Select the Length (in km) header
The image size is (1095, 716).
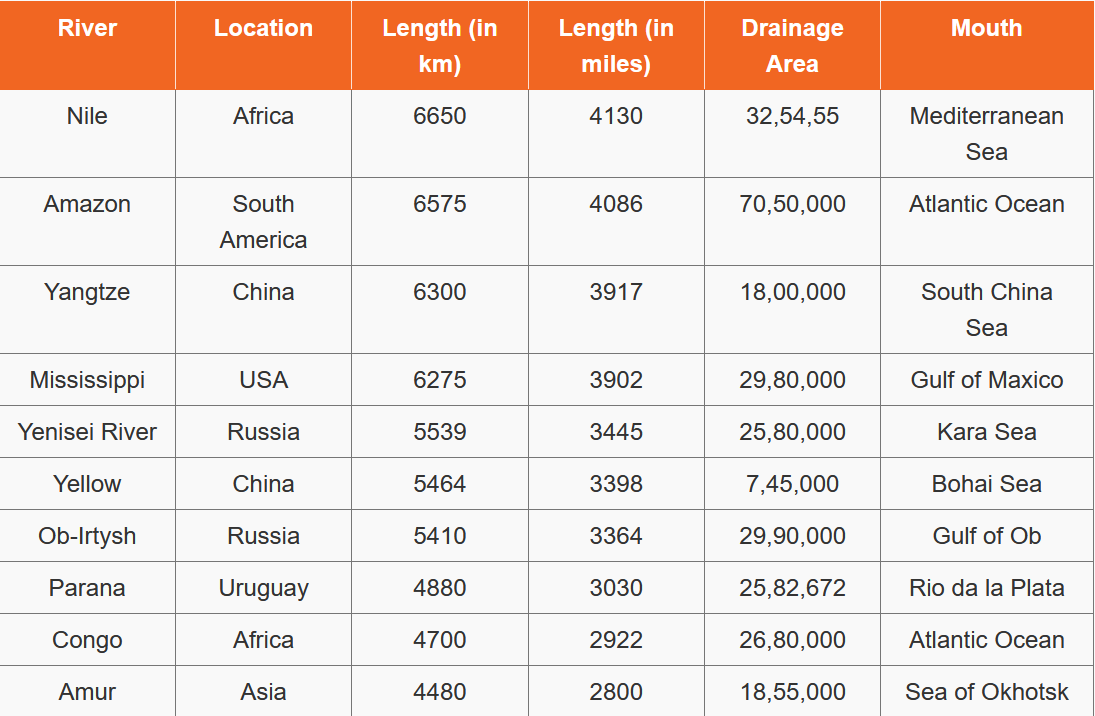click(439, 46)
